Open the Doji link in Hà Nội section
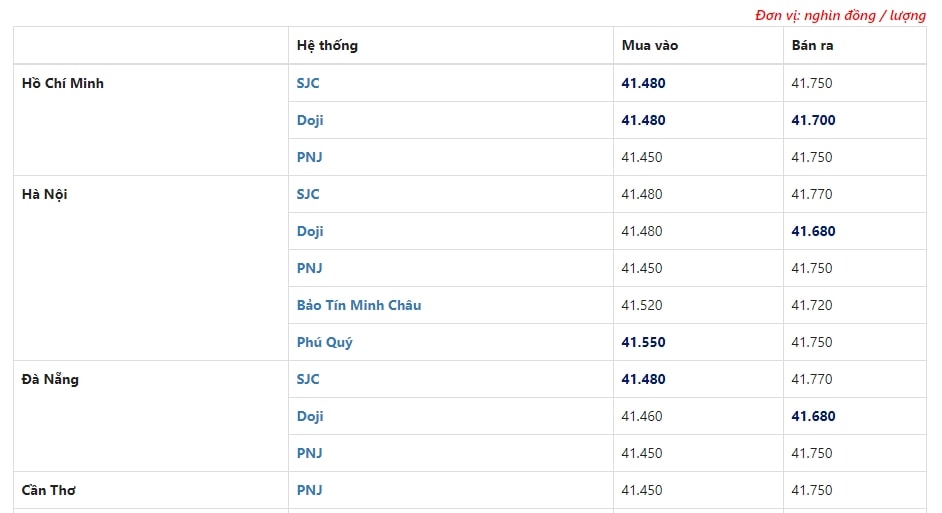The width and height of the screenshot is (942, 513). point(310,231)
